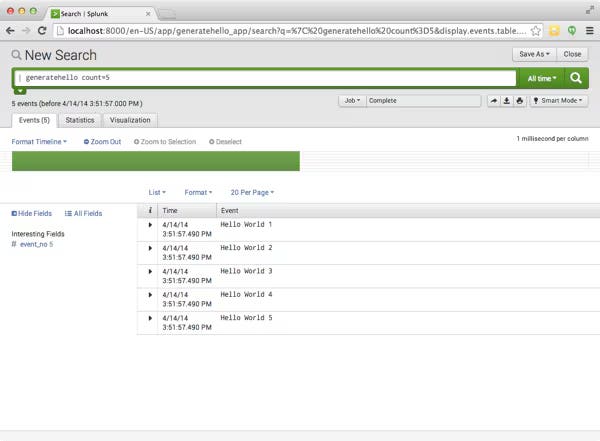Click the Print icon
Viewport: 600px width, 441px height.
[519, 101]
